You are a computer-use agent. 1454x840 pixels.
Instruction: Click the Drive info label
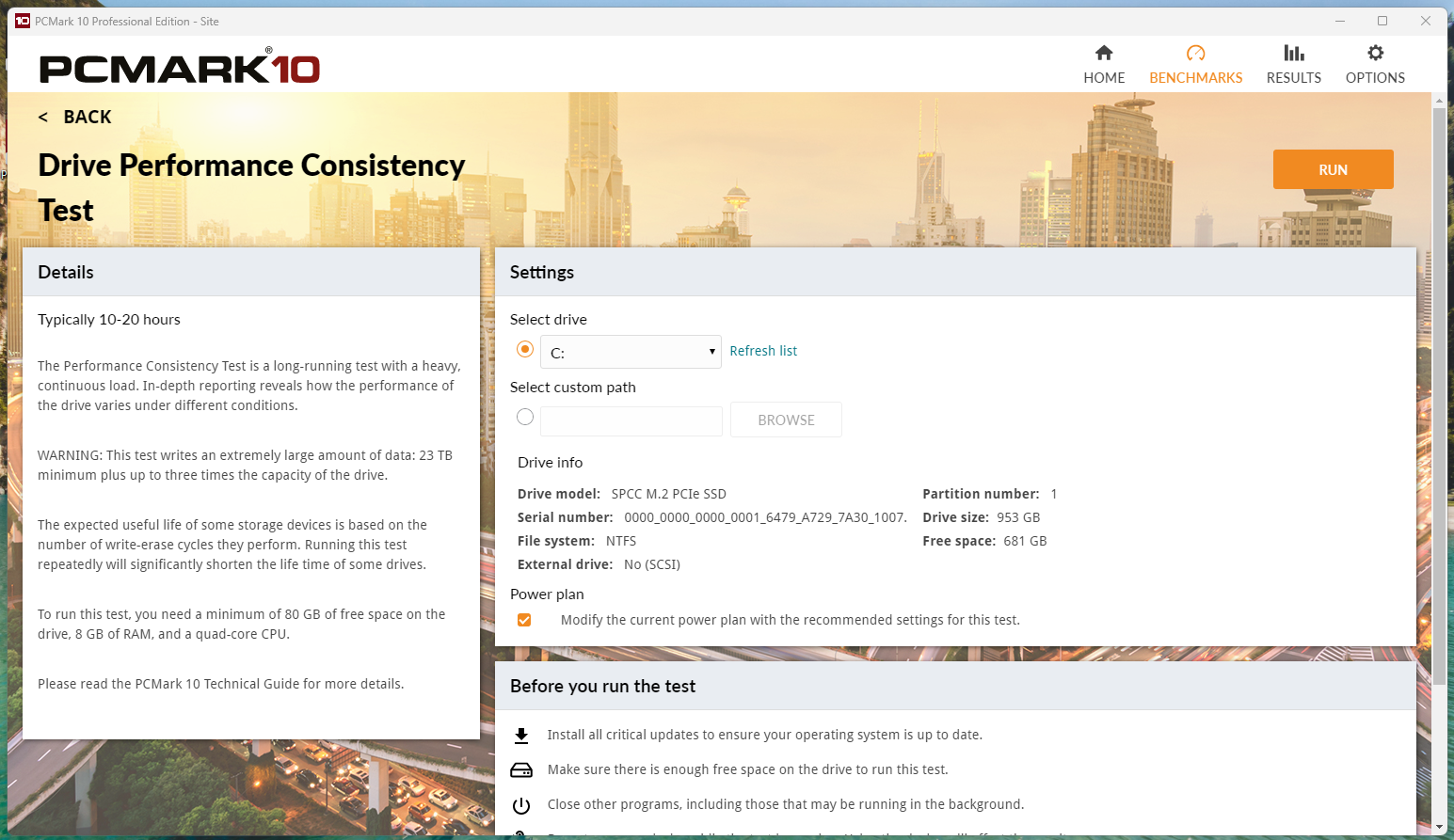pos(550,463)
